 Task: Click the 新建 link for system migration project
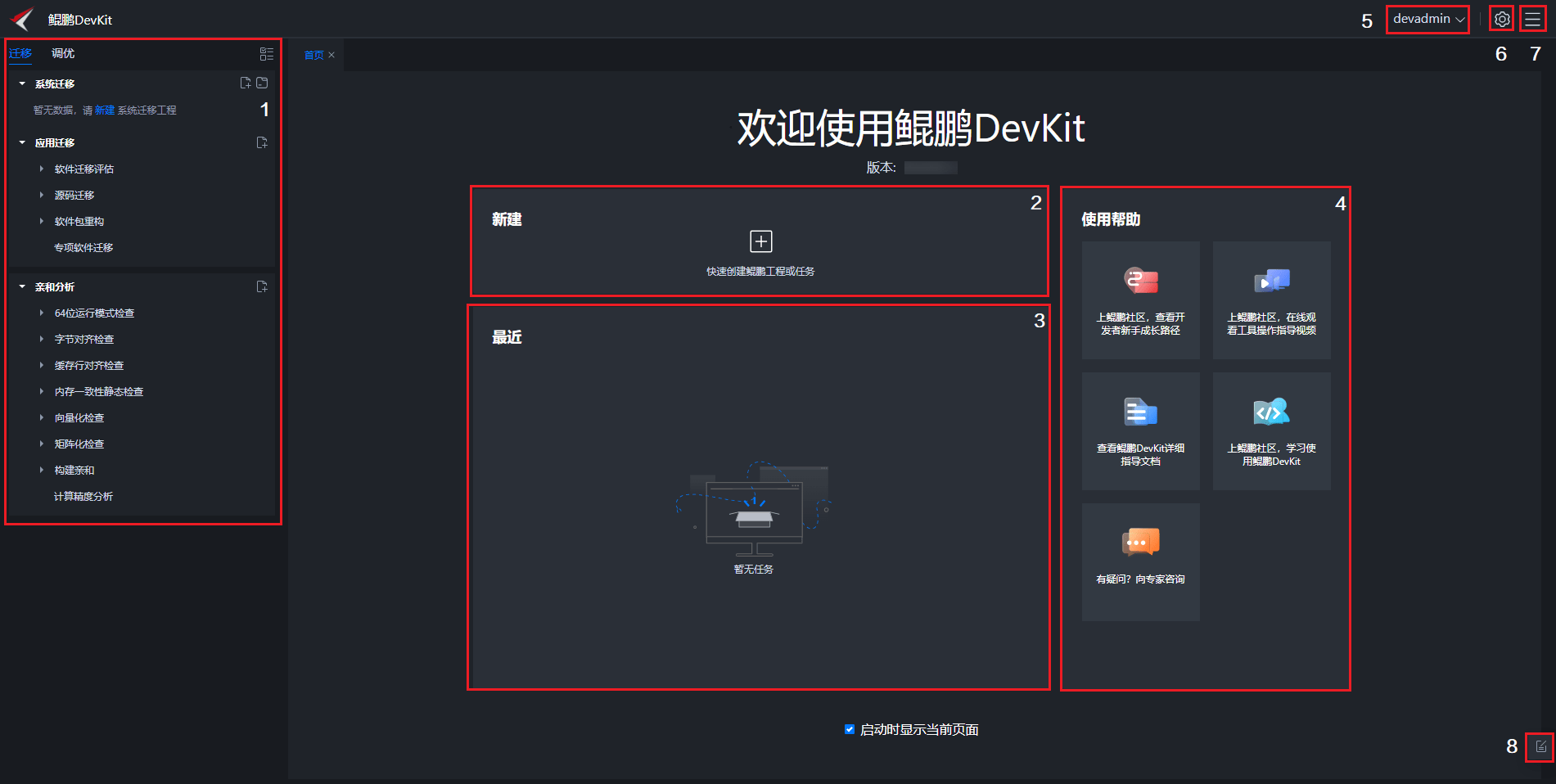coord(105,110)
